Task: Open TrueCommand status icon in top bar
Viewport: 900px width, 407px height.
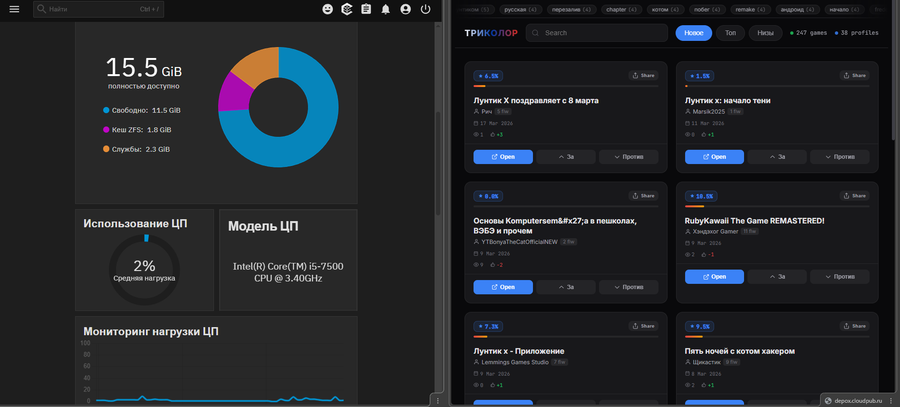Action: (x=346, y=9)
